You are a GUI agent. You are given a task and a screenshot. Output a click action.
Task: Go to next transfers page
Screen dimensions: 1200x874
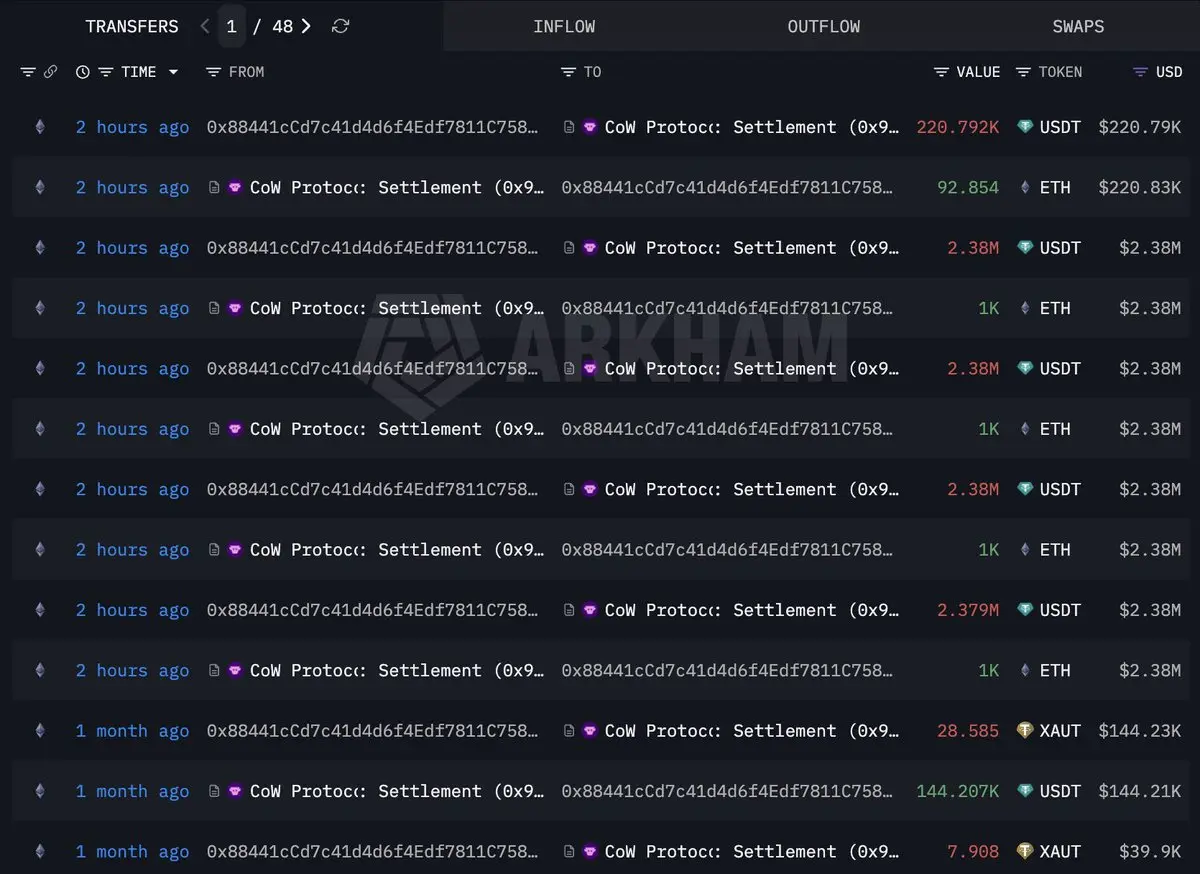pos(306,26)
